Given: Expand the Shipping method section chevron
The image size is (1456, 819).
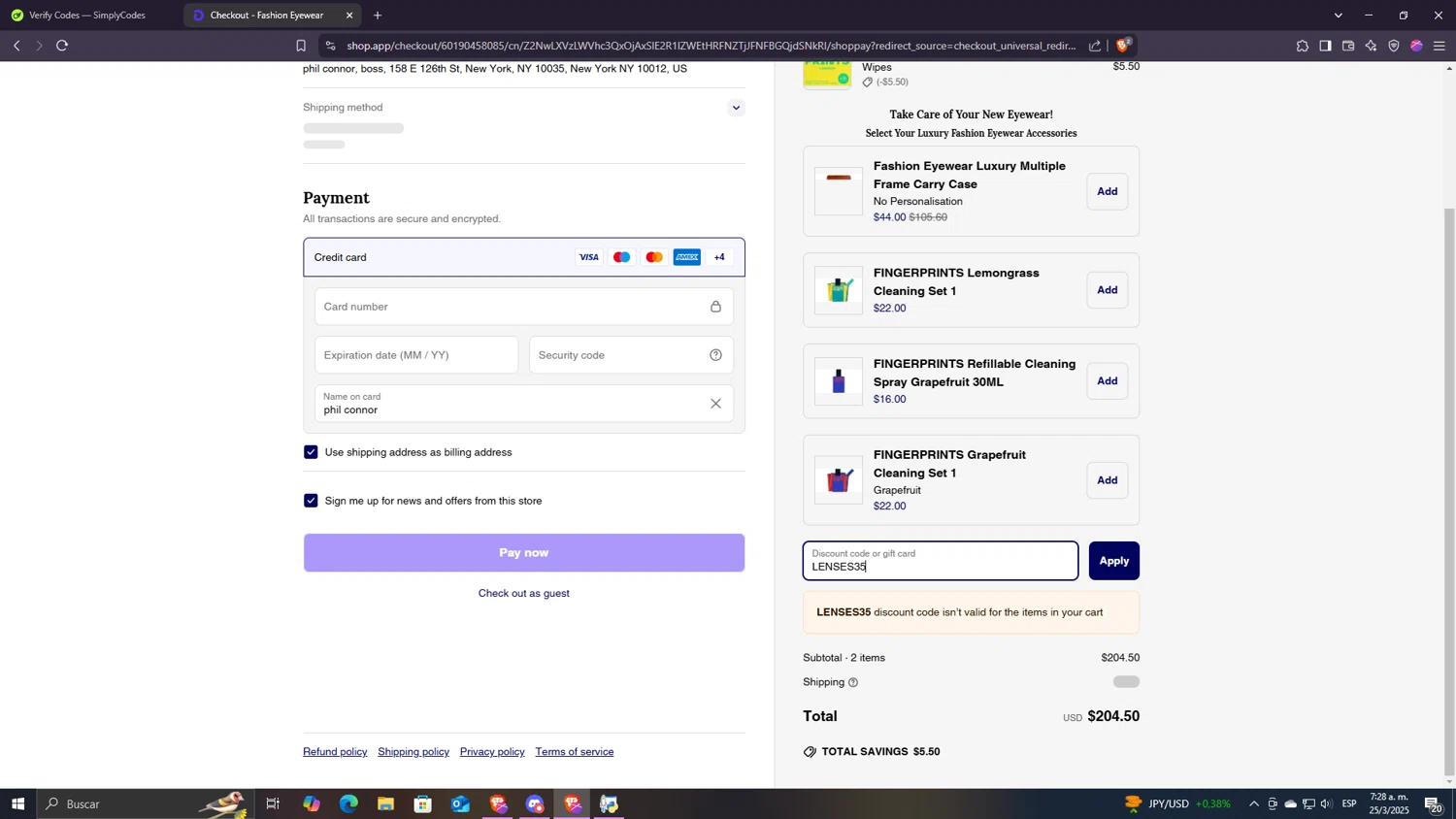Looking at the screenshot, I should tap(736, 108).
